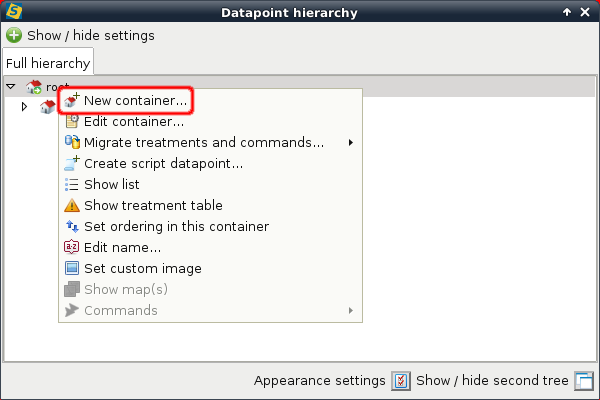Click the warning triangle Show treatment table icon

72,205
